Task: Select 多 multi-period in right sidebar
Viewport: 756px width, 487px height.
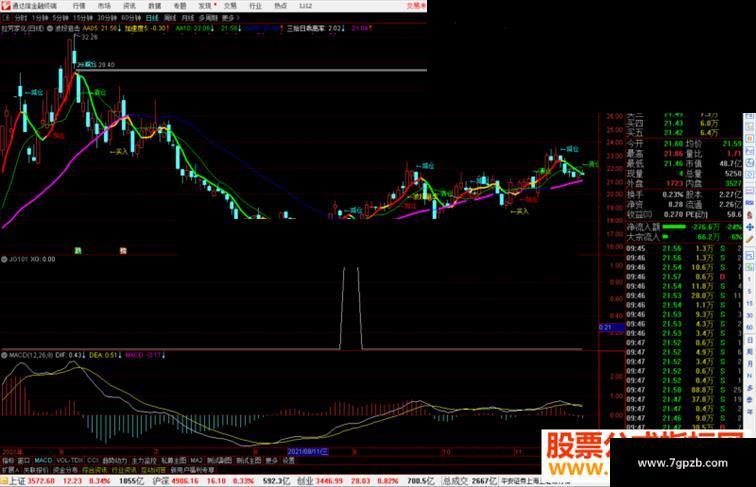Action: pyautogui.click(x=749, y=388)
